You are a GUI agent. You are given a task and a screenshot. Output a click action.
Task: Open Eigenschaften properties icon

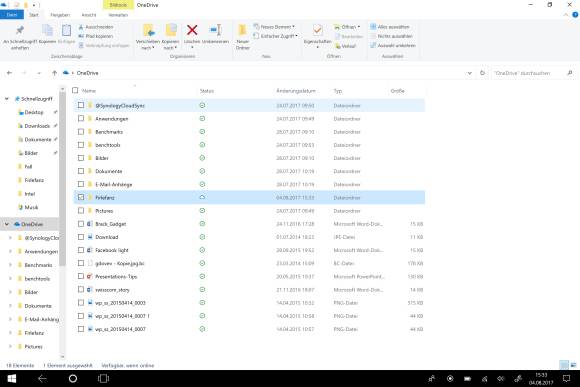pyautogui.click(x=317, y=30)
